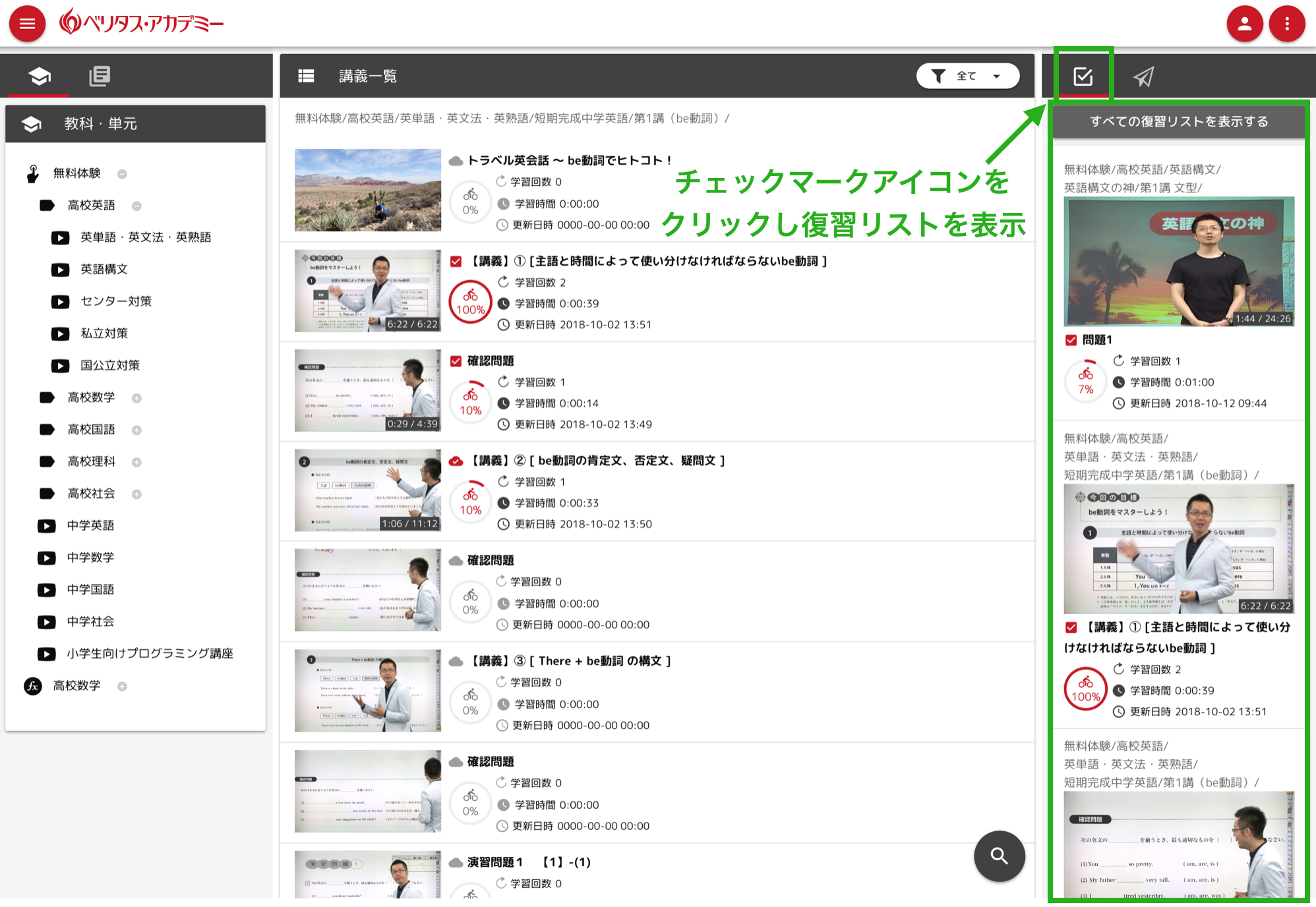1316x907 pixels.
Task: Toggle the red cloud check on 【講義】②
Action: (x=456, y=461)
